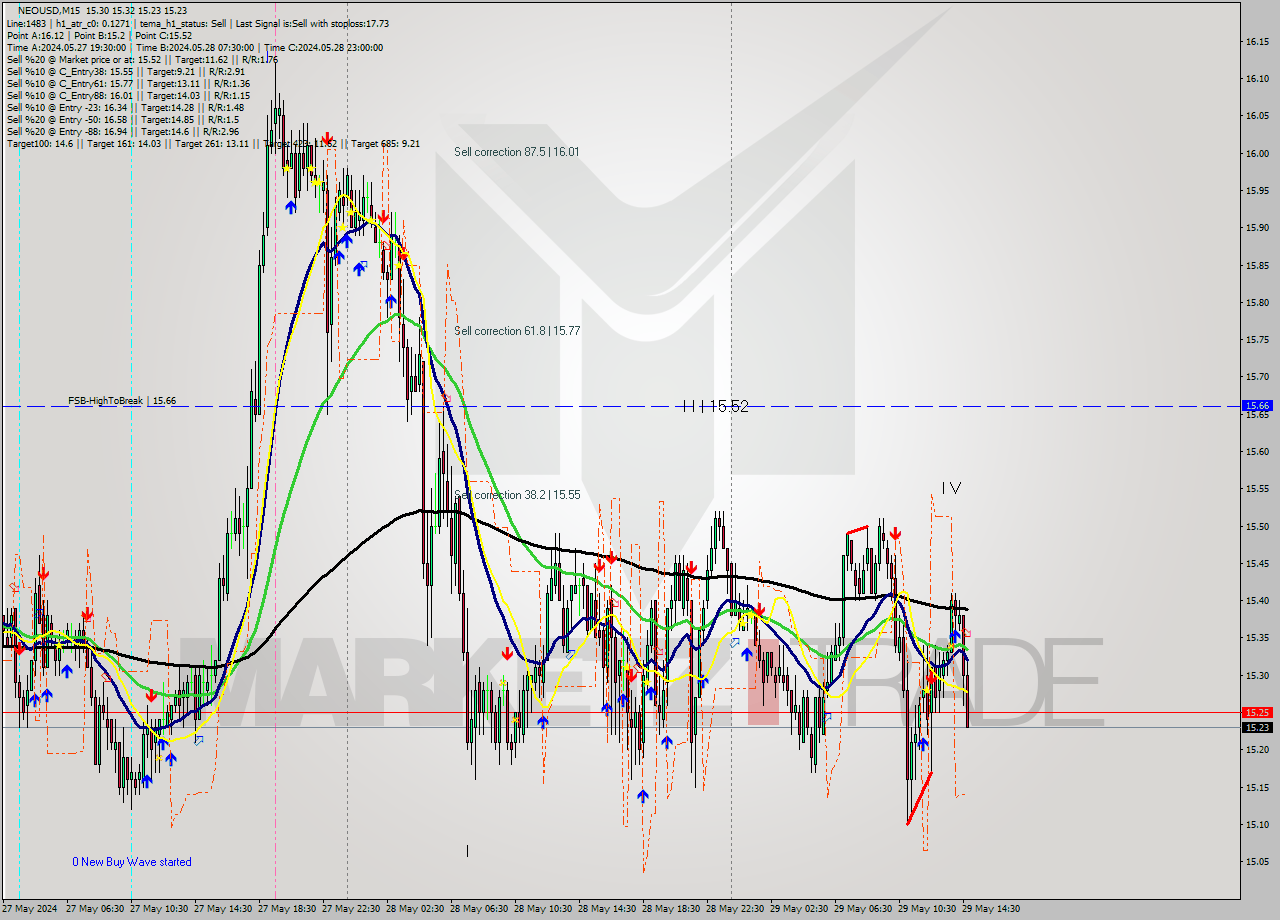Select the 16.00 price axis label
1280x920 pixels.
tap(1257, 153)
